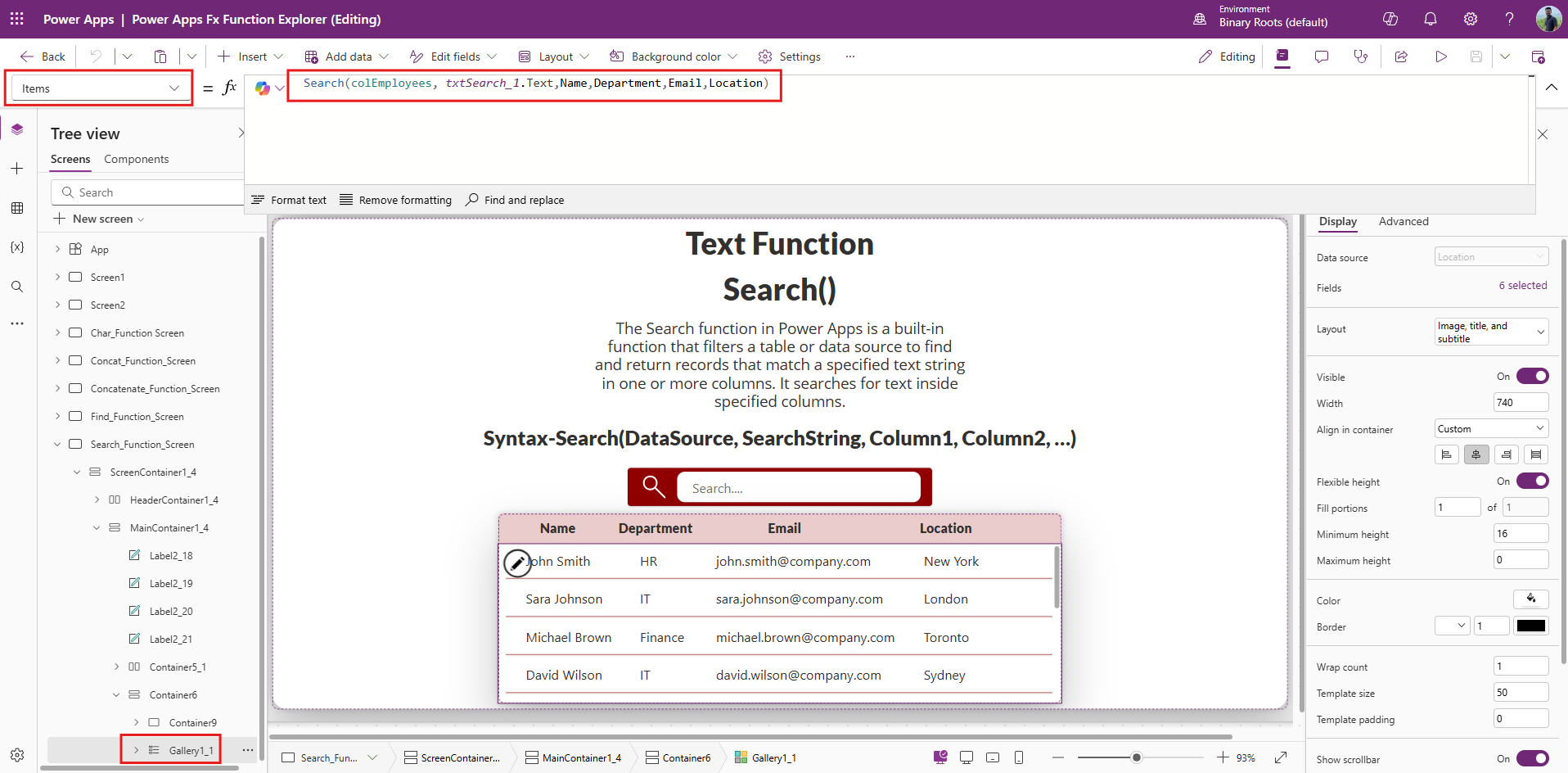Click the pencil edit icon on the gallery
Screen dimensions: 1568x773
coord(516,563)
